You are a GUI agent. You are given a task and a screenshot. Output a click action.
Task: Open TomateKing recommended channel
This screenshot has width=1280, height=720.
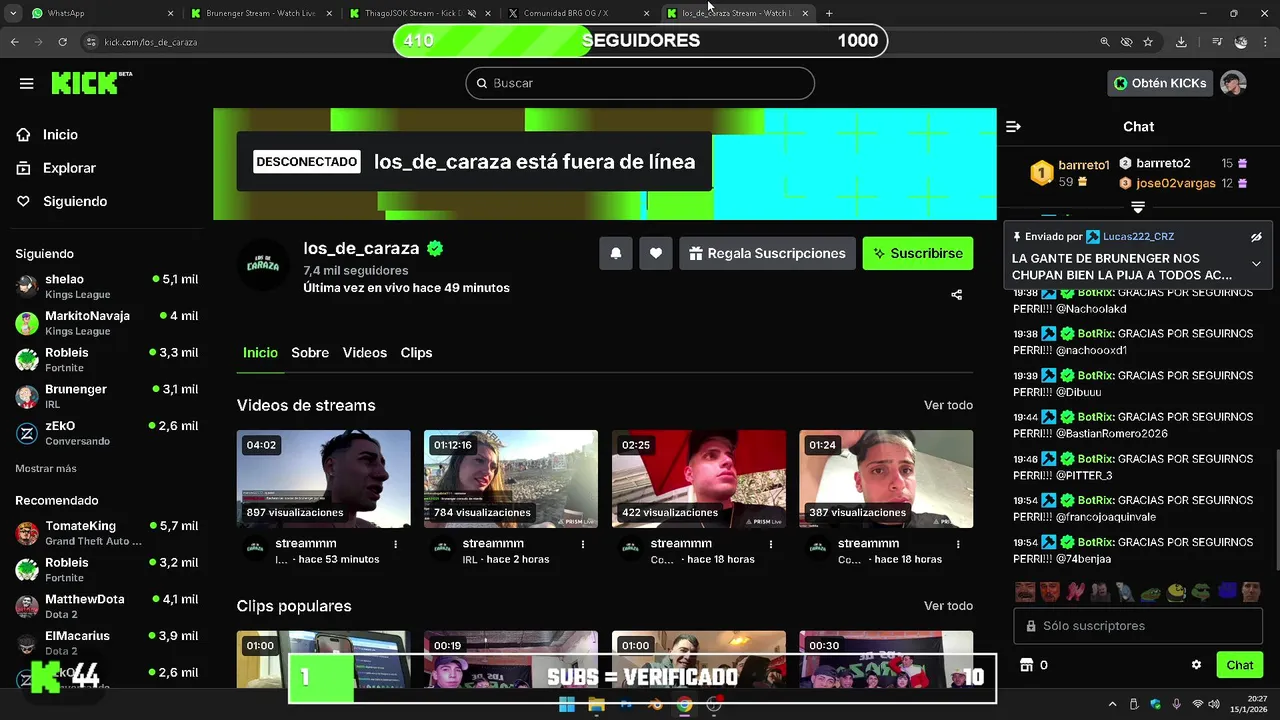[107, 533]
